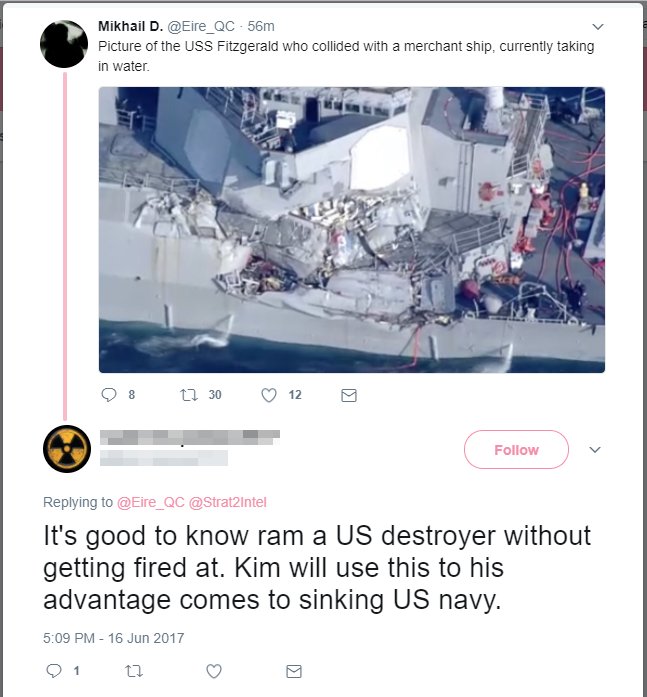Screen dimensions: 647x697
Task: Open the @Eire_QC link in Replying to
Action: [x=151, y=502]
